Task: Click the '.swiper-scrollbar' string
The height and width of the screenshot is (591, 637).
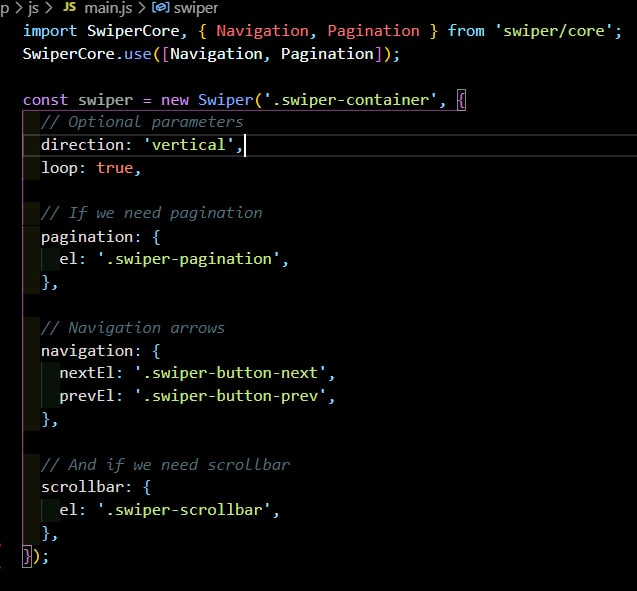Action: point(184,510)
